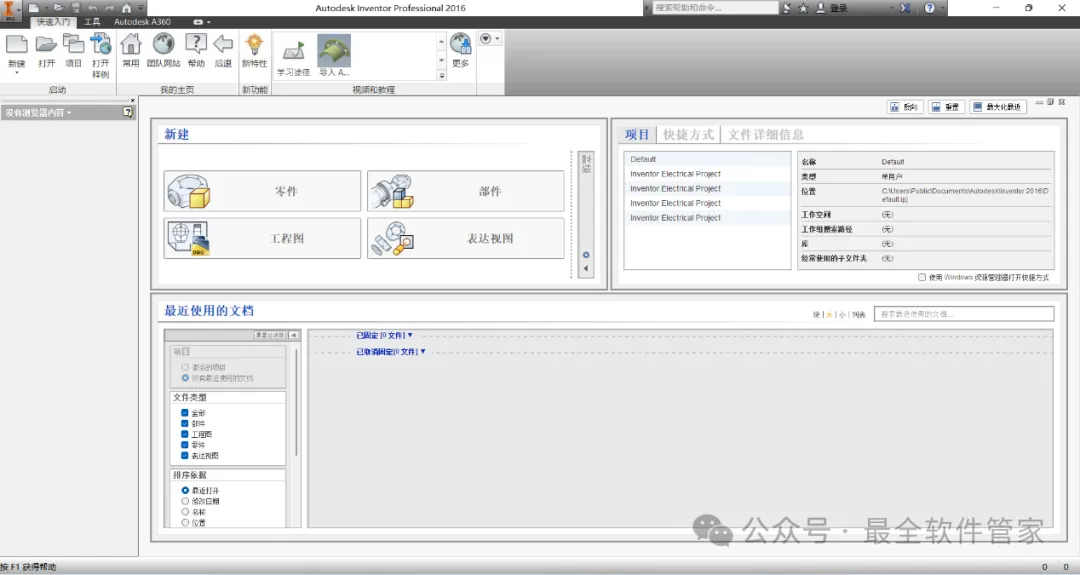Open the 项目 ribbon button

point(73,51)
